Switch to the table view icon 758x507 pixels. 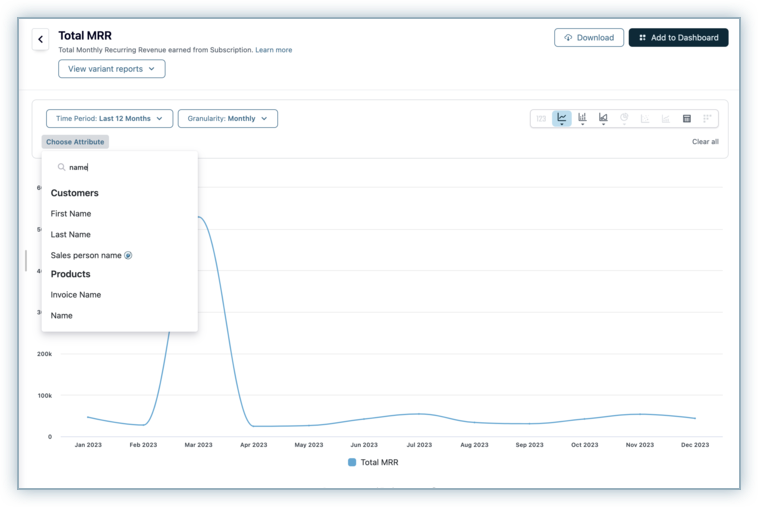[x=686, y=118]
